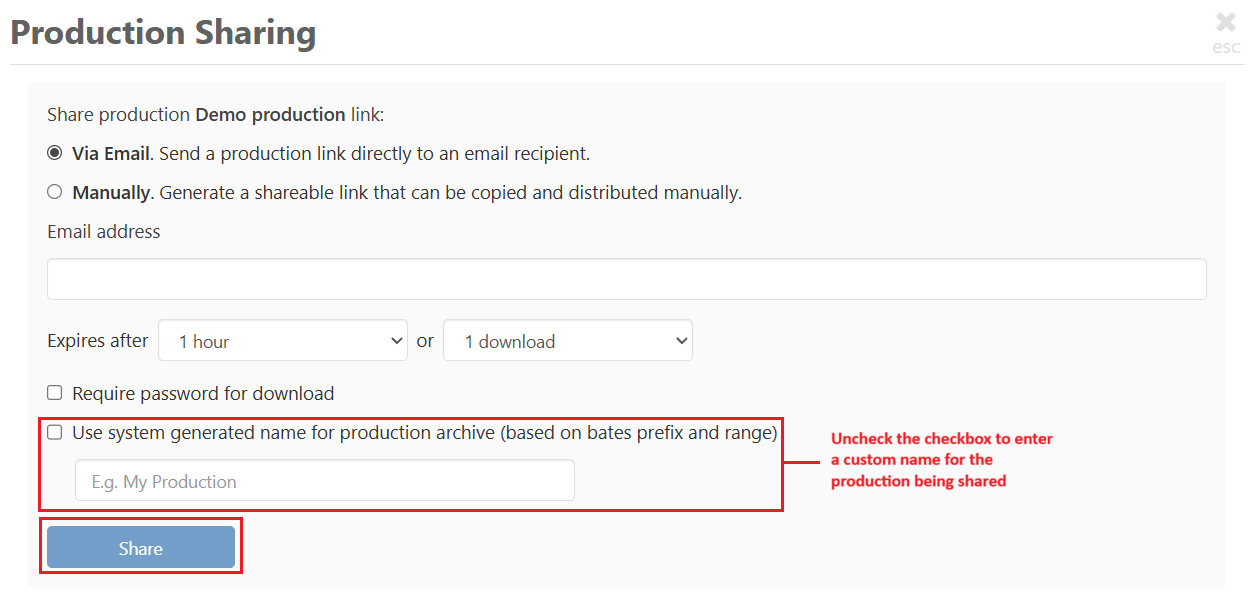Check the password protection option
Image resolution: width=1250 pixels, height=599 pixels.
[55, 393]
